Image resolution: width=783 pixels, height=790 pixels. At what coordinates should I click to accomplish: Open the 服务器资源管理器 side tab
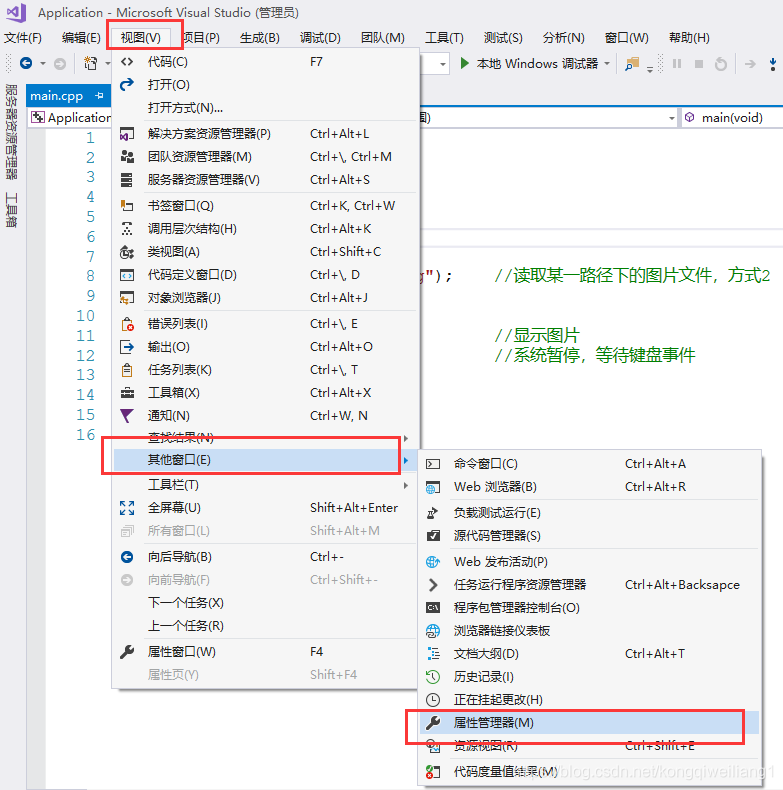pos(11,132)
